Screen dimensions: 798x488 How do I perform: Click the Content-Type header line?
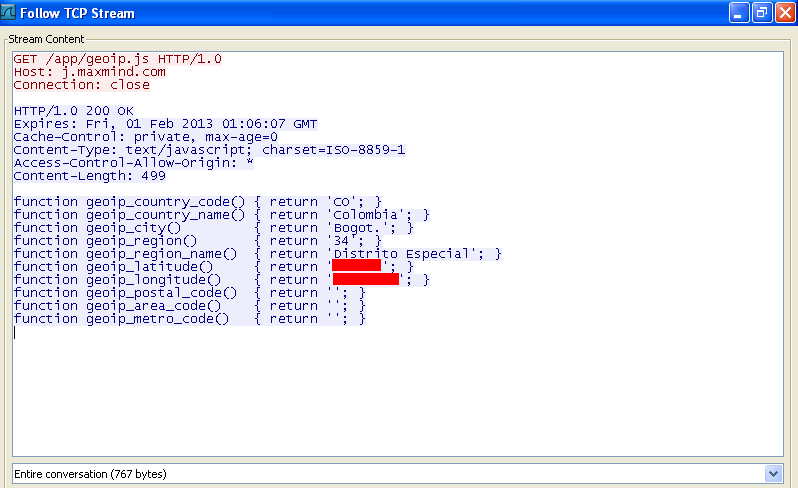click(x=208, y=150)
